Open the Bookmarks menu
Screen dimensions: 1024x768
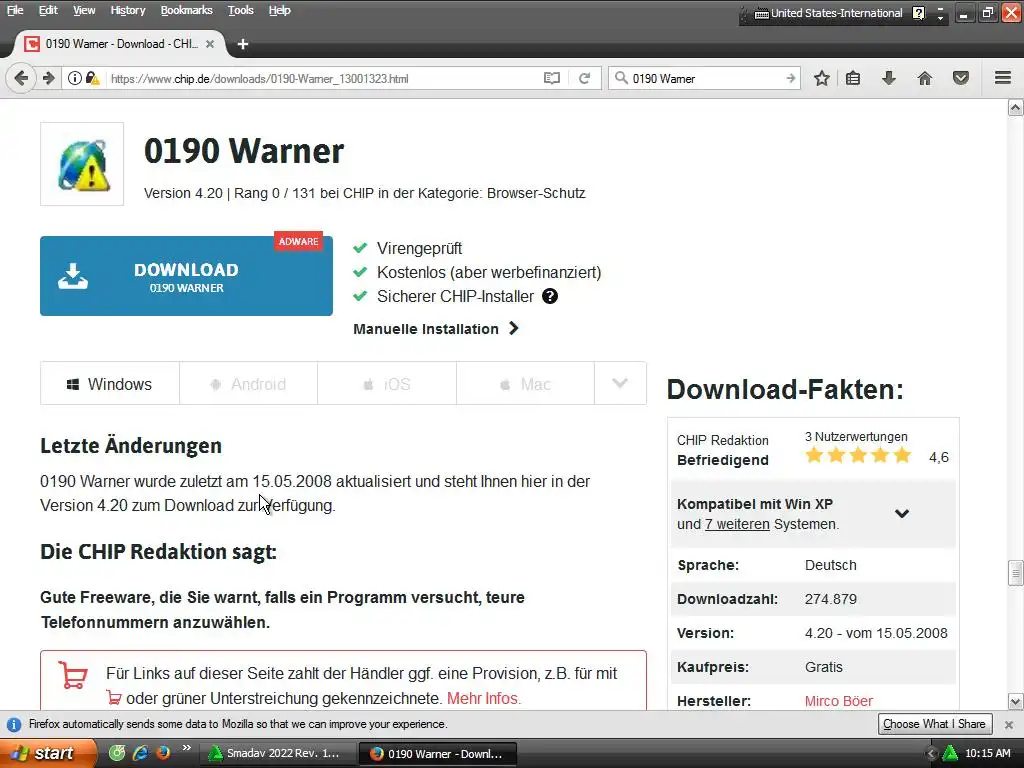pyautogui.click(x=187, y=10)
